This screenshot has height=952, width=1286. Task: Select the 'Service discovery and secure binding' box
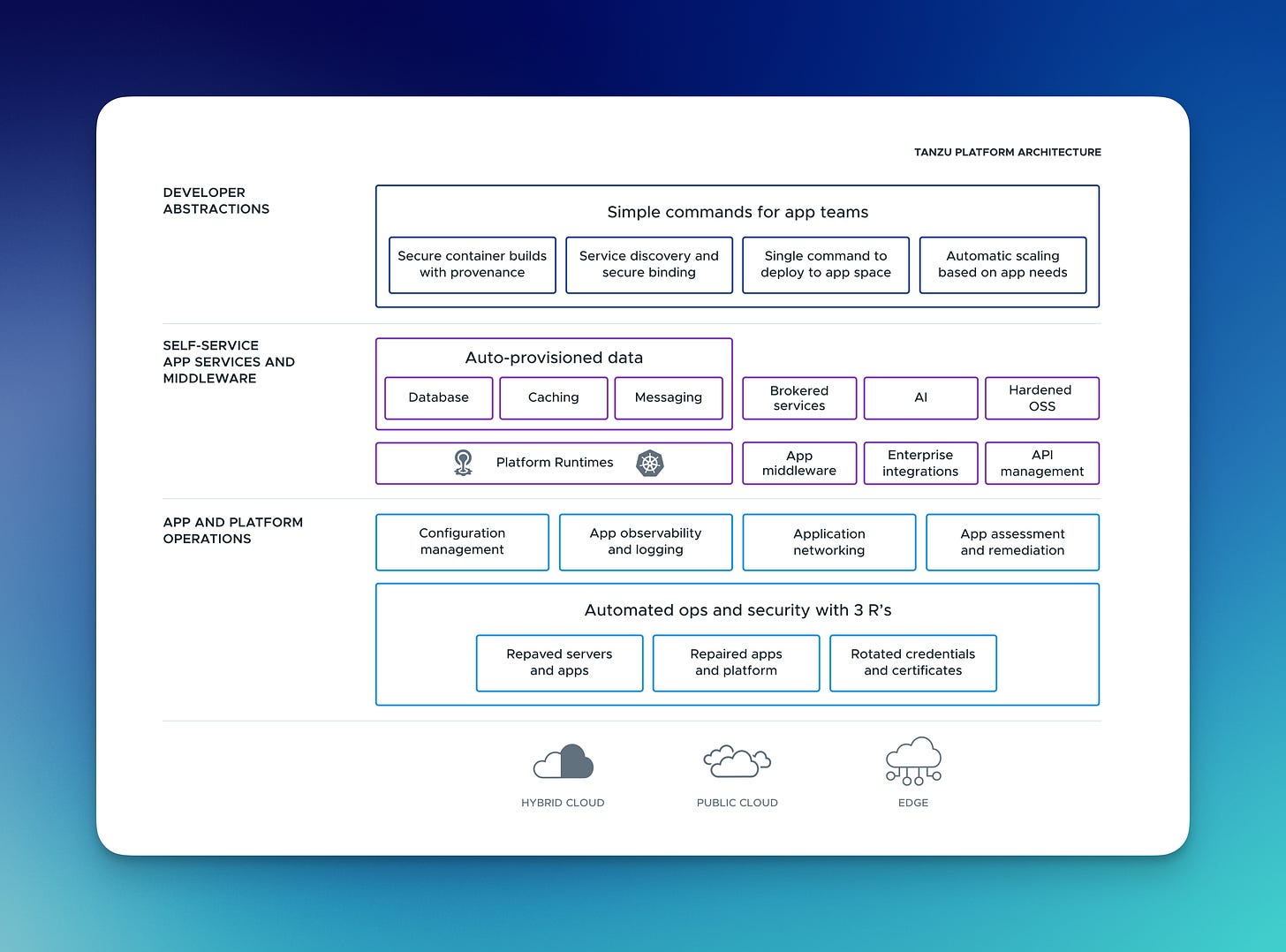tap(649, 265)
